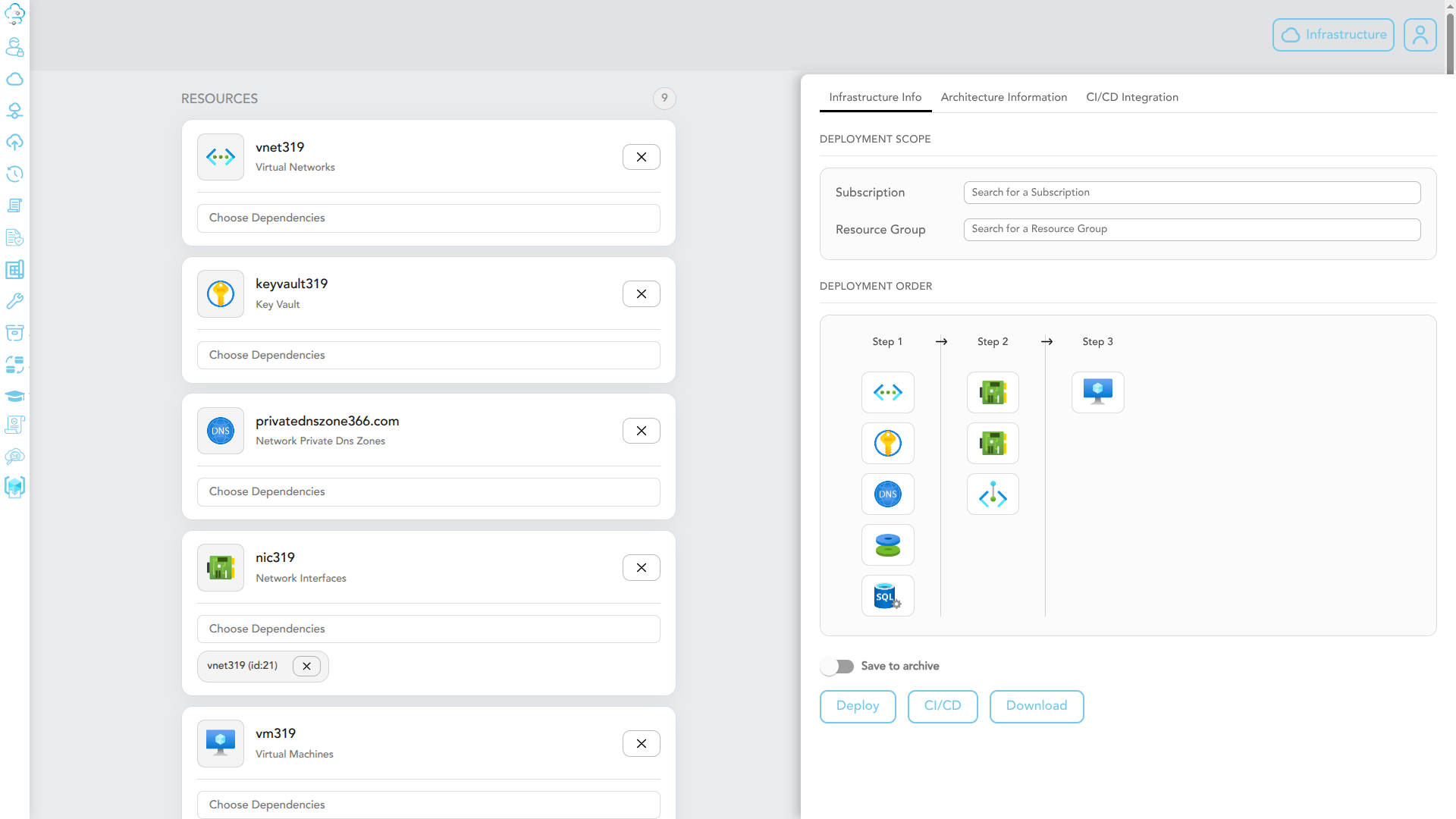Open the wrench tools icon in sidebar
This screenshot has height=819, width=1456.
pos(14,301)
